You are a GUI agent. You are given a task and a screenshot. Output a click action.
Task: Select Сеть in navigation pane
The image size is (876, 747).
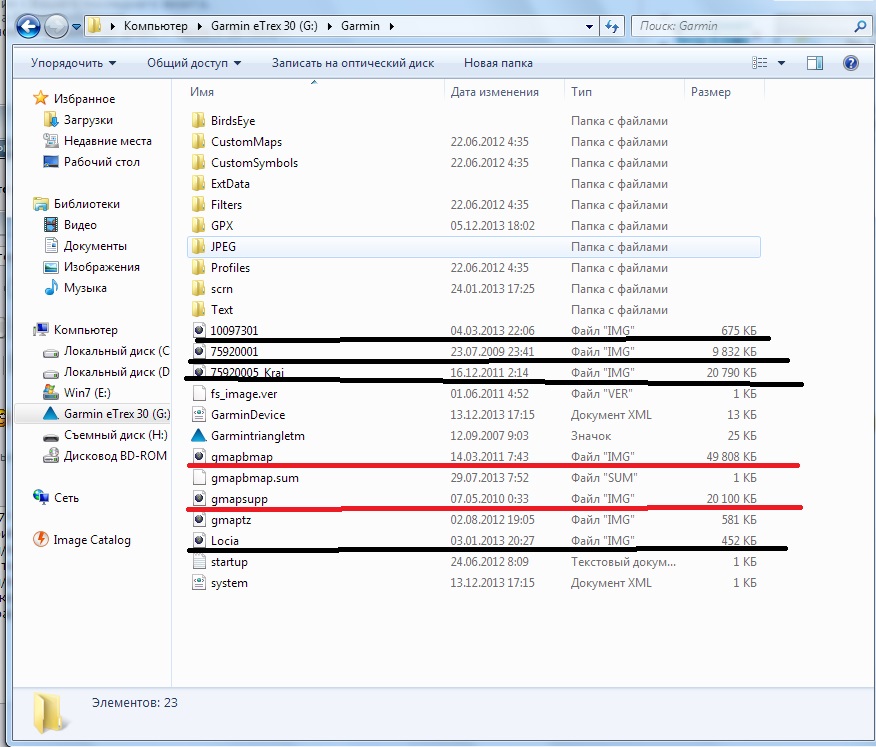56,498
